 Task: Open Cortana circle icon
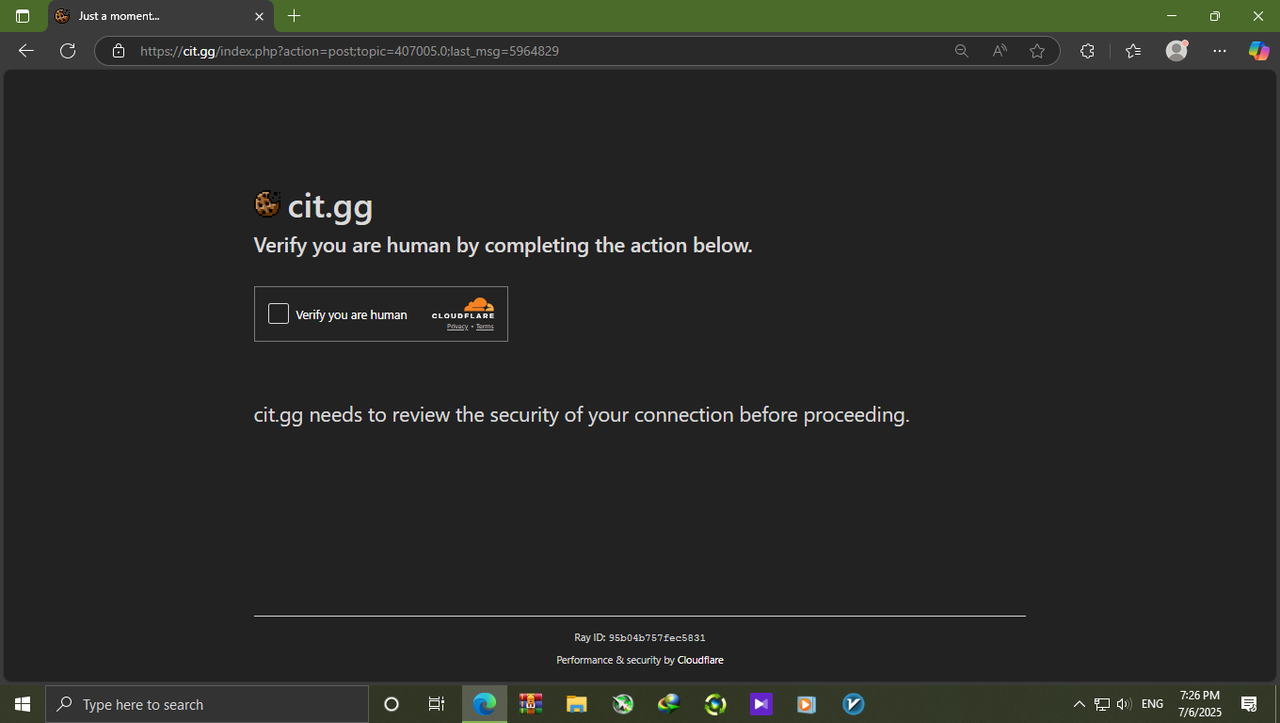pyautogui.click(x=391, y=704)
